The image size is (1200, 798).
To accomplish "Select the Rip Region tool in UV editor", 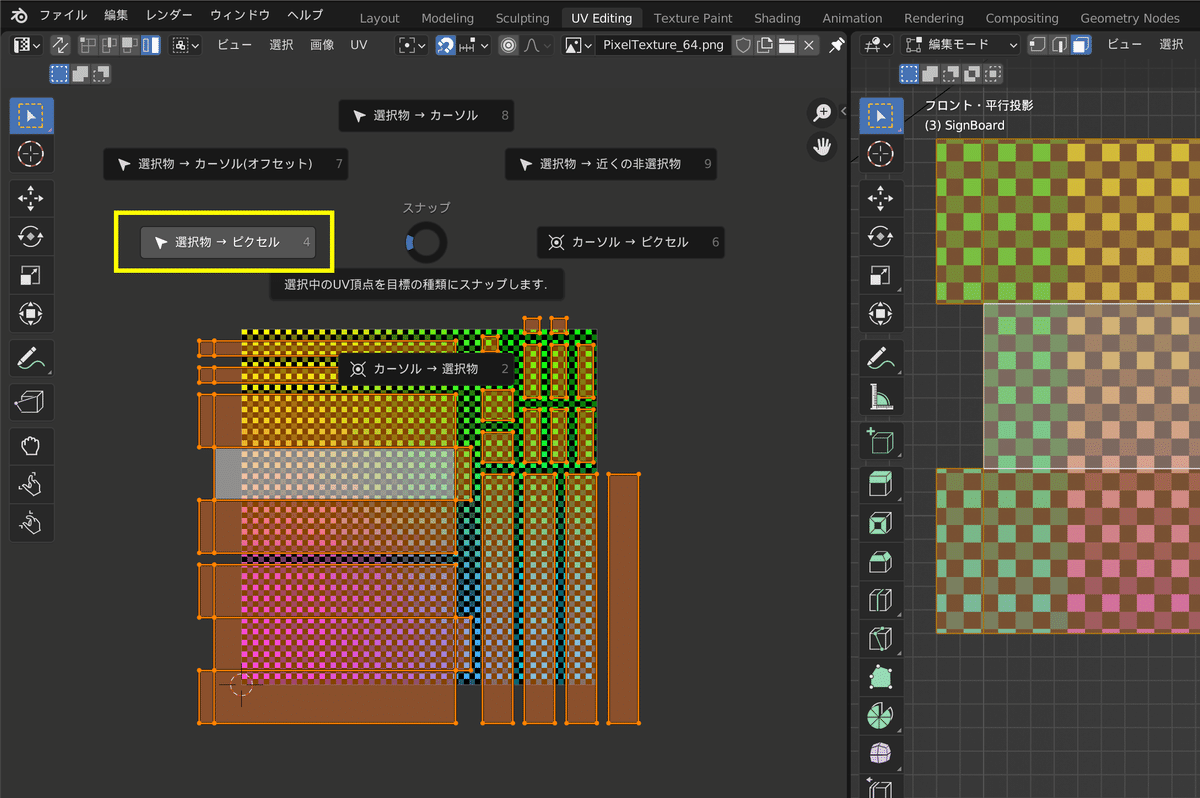I will point(31,402).
